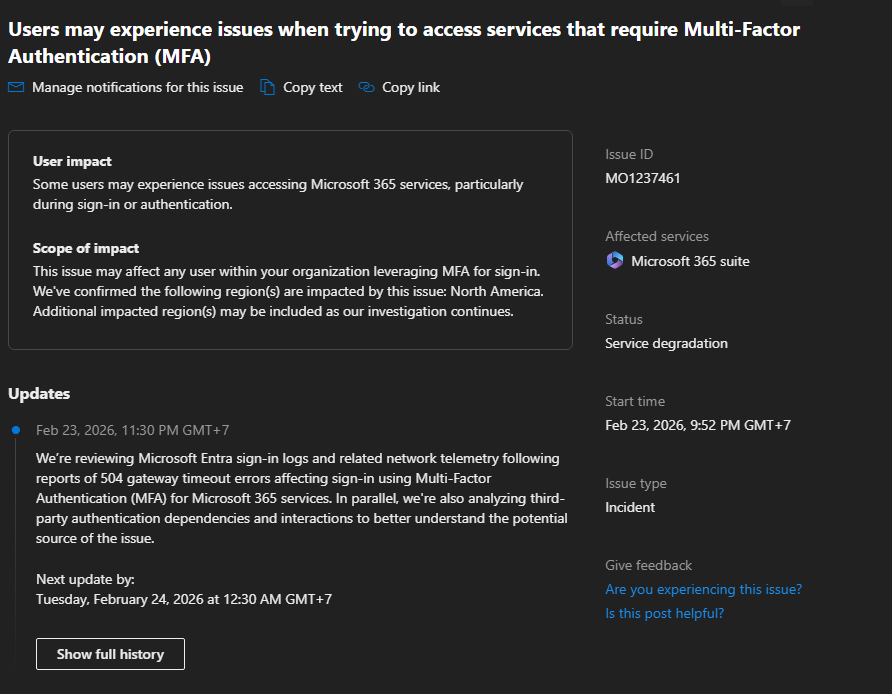The width and height of the screenshot is (892, 694).
Task: Click the Affected services label
Action: tap(656, 235)
